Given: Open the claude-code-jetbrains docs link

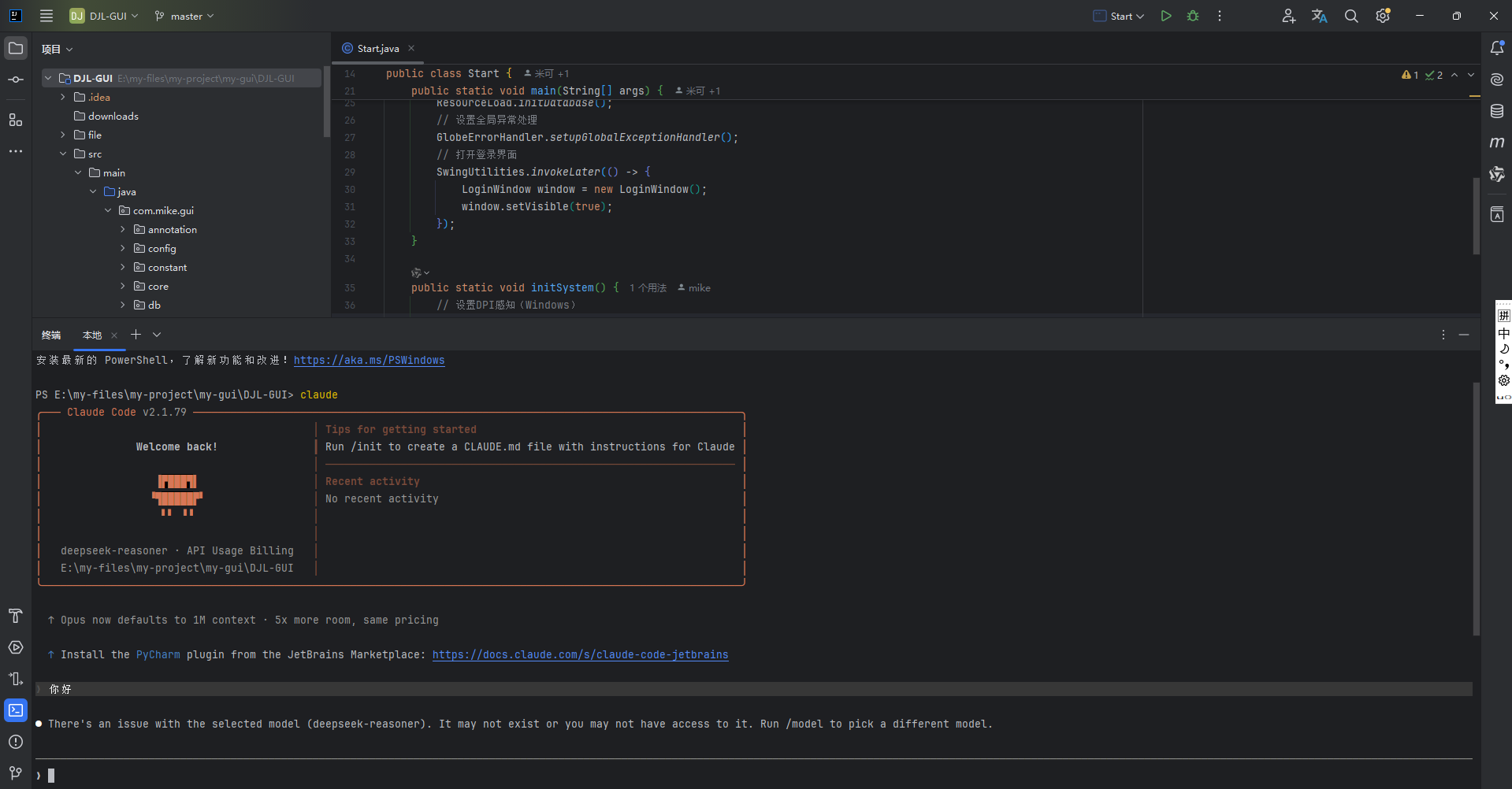Looking at the screenshot, I should pyautogui.click(x=580, y=654).
